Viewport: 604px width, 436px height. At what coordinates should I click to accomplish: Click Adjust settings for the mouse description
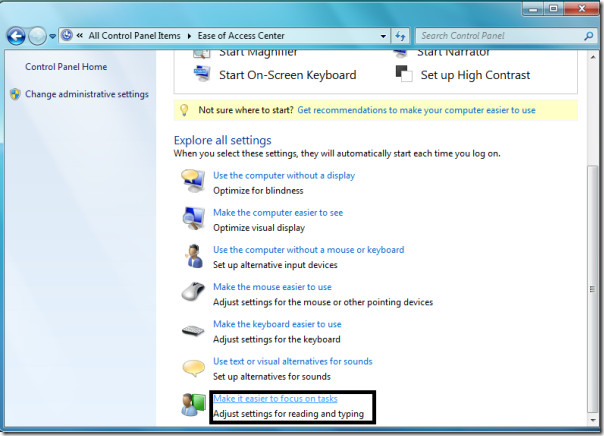tap(323, 302)
